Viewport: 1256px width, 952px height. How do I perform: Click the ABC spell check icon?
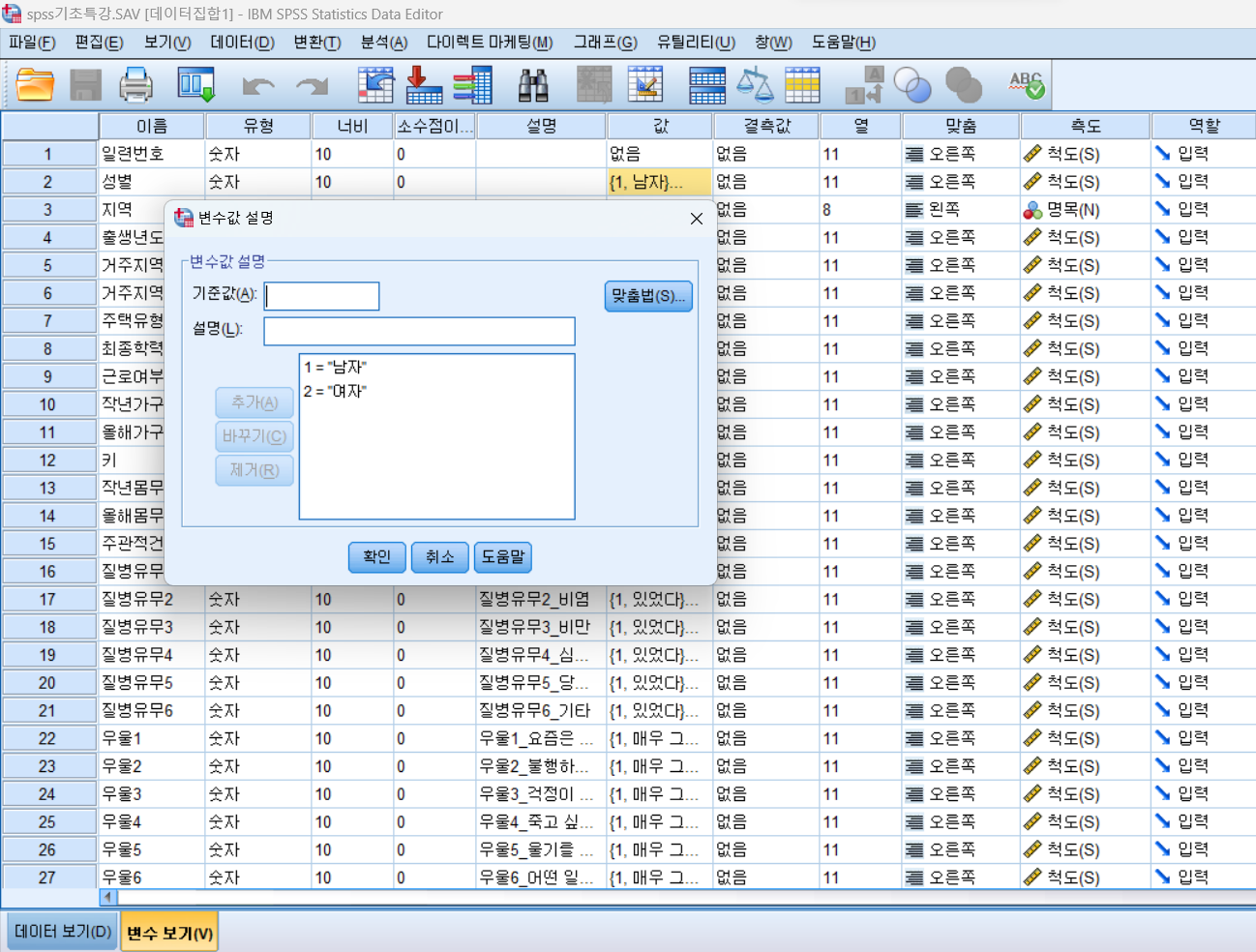(x=1027, y=85)
